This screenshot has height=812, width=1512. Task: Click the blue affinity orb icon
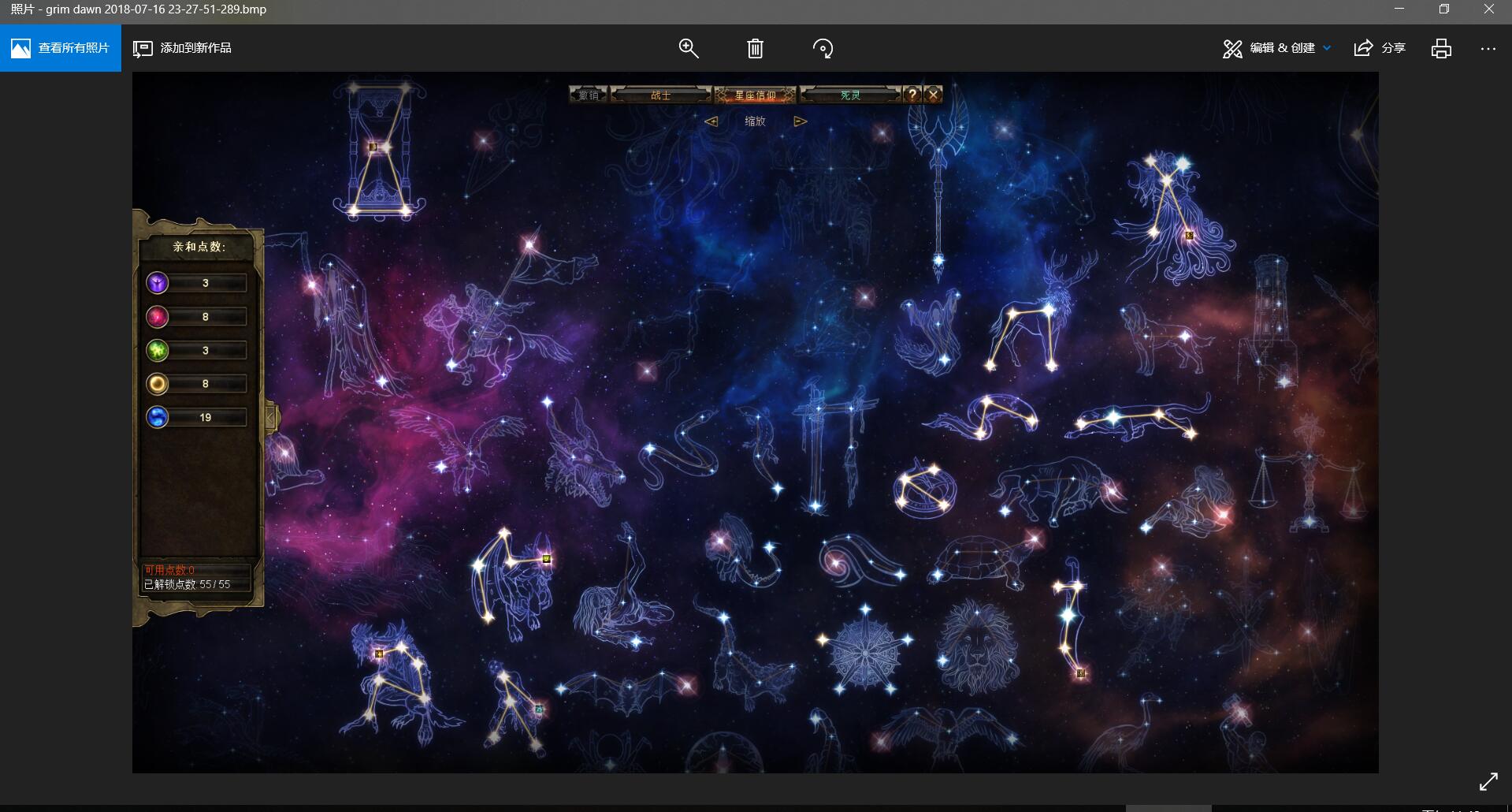point(158,417)
